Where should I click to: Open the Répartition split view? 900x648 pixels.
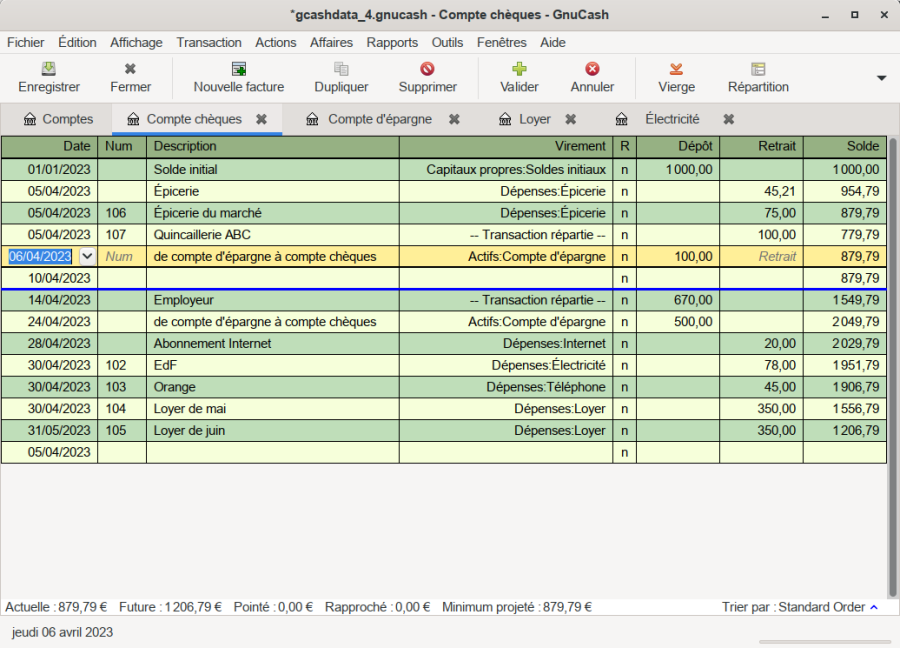758,69
